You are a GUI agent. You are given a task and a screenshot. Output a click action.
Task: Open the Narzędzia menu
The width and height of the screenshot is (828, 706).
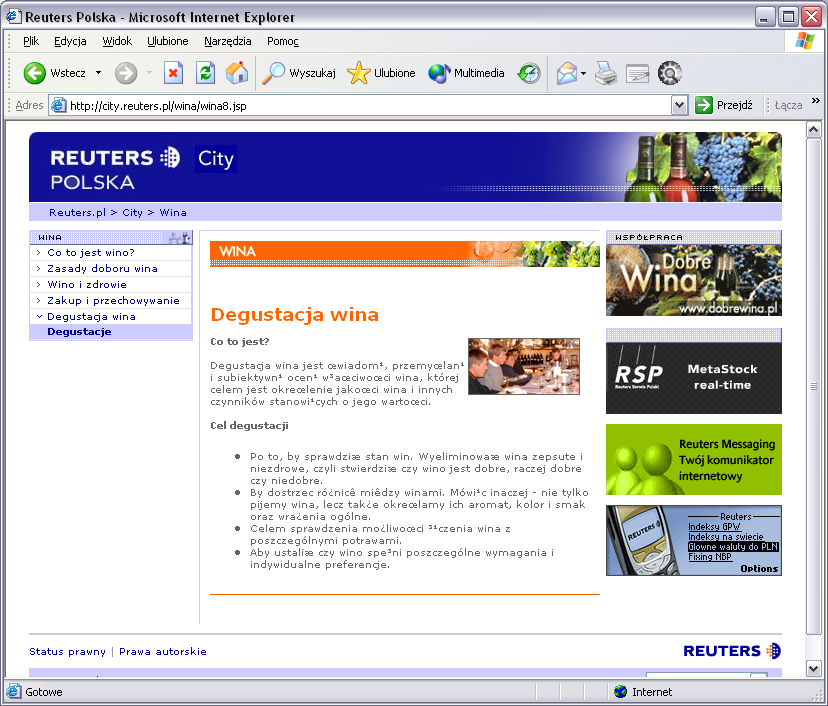[227, 41]
